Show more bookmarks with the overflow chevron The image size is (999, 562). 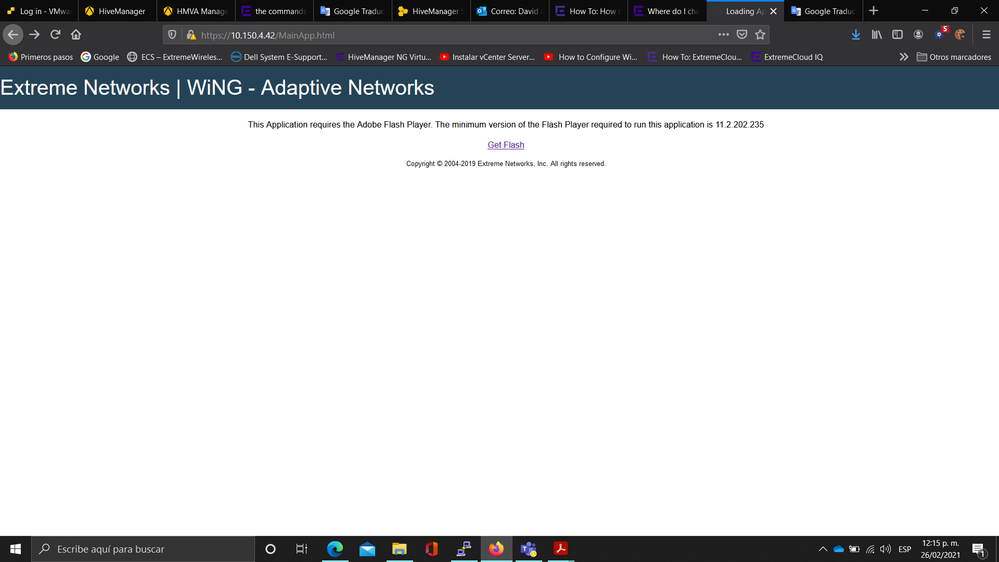click(904, 57)
